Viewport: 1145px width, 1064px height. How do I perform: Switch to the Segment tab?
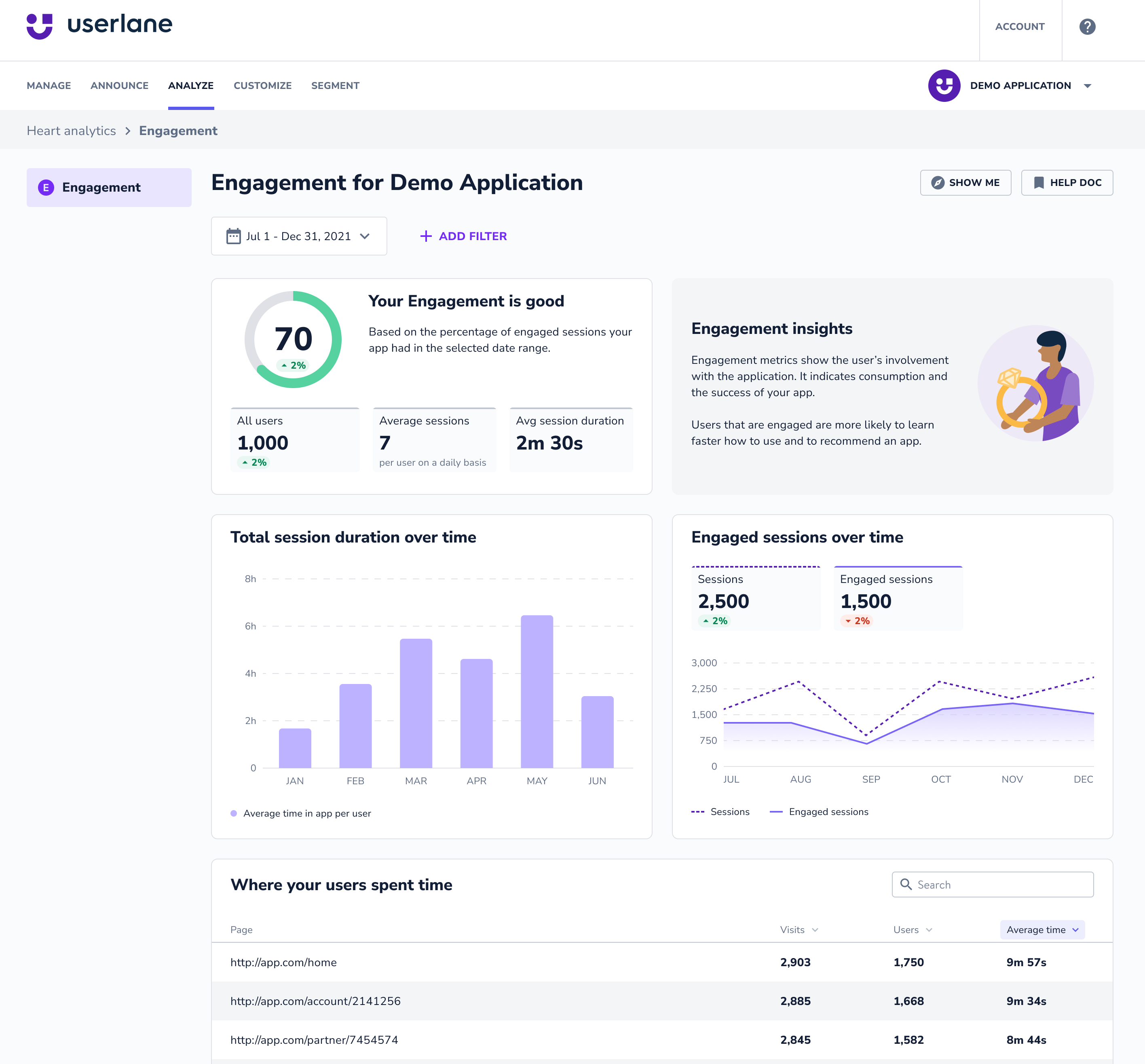click(x=335, y=86)
